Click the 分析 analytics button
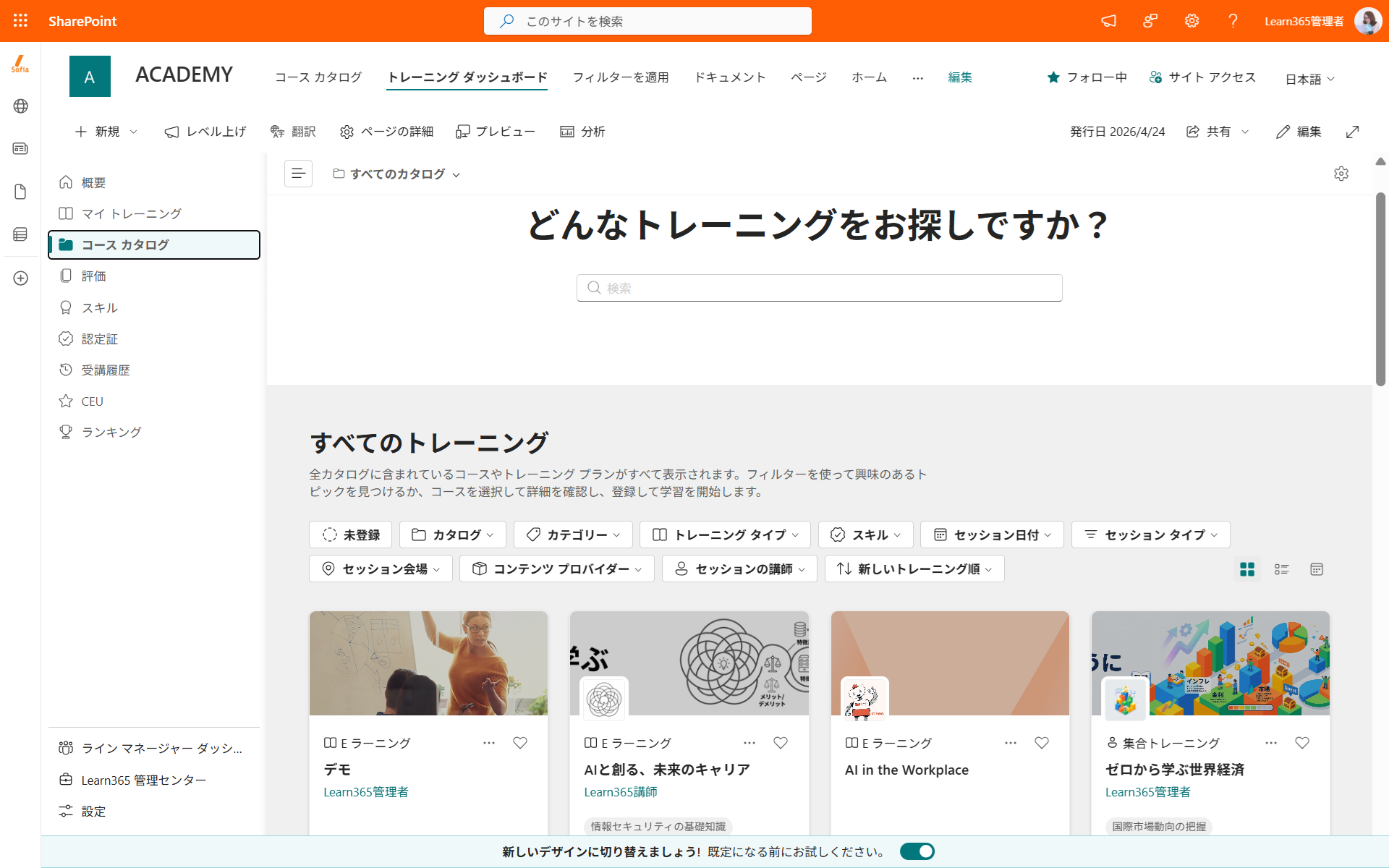Screen dimensions: 1389x868 click(x=582, y=132)
